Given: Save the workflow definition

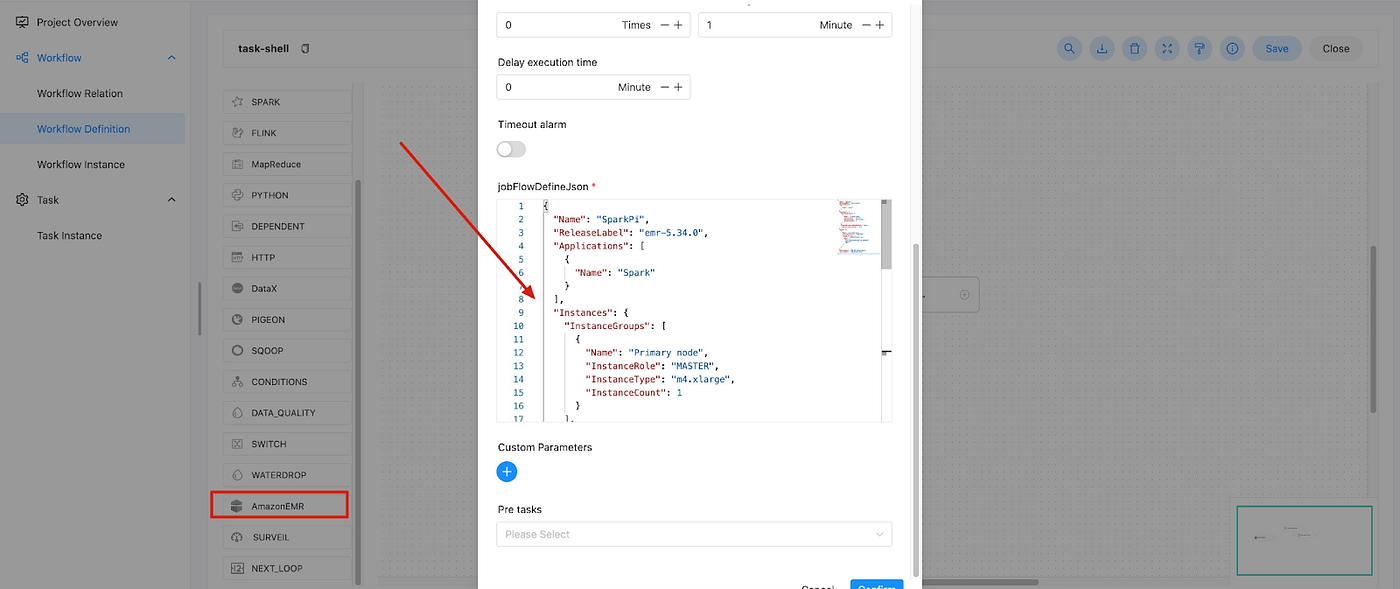Looking at the screenshot, I should [1277, 48].
